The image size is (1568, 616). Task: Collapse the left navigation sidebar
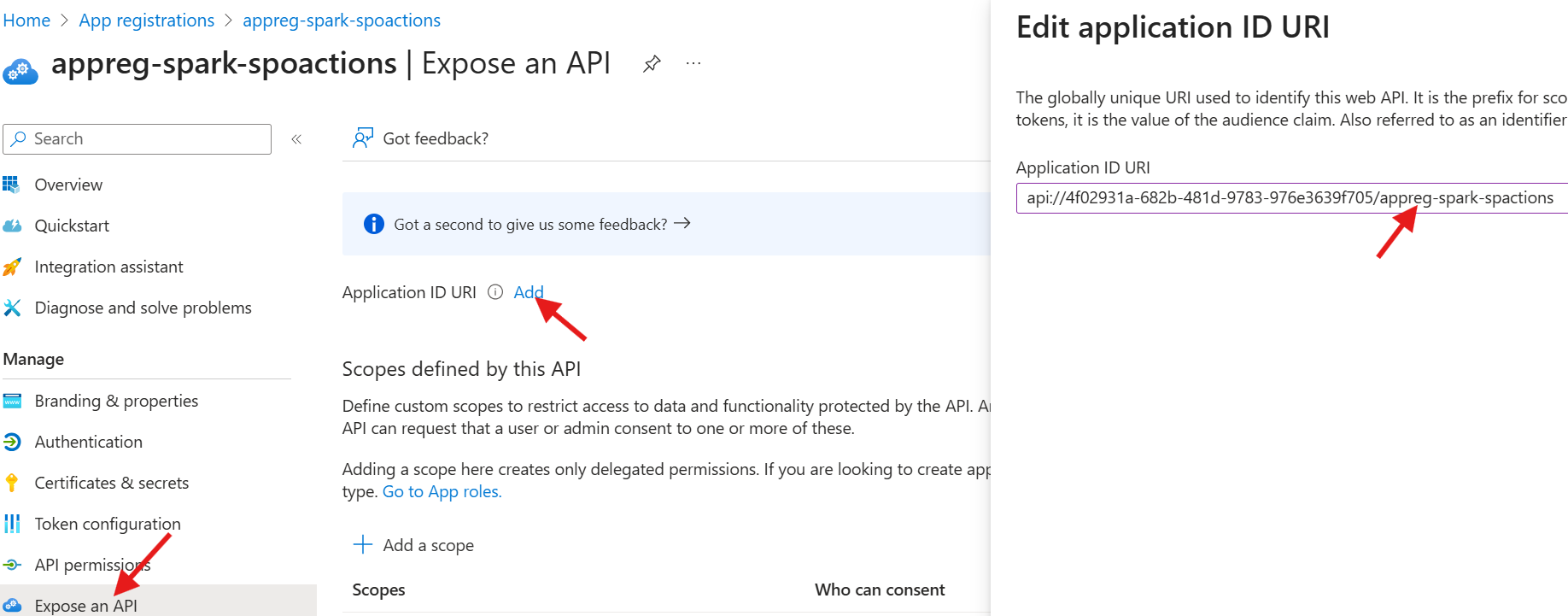(296, 139)
